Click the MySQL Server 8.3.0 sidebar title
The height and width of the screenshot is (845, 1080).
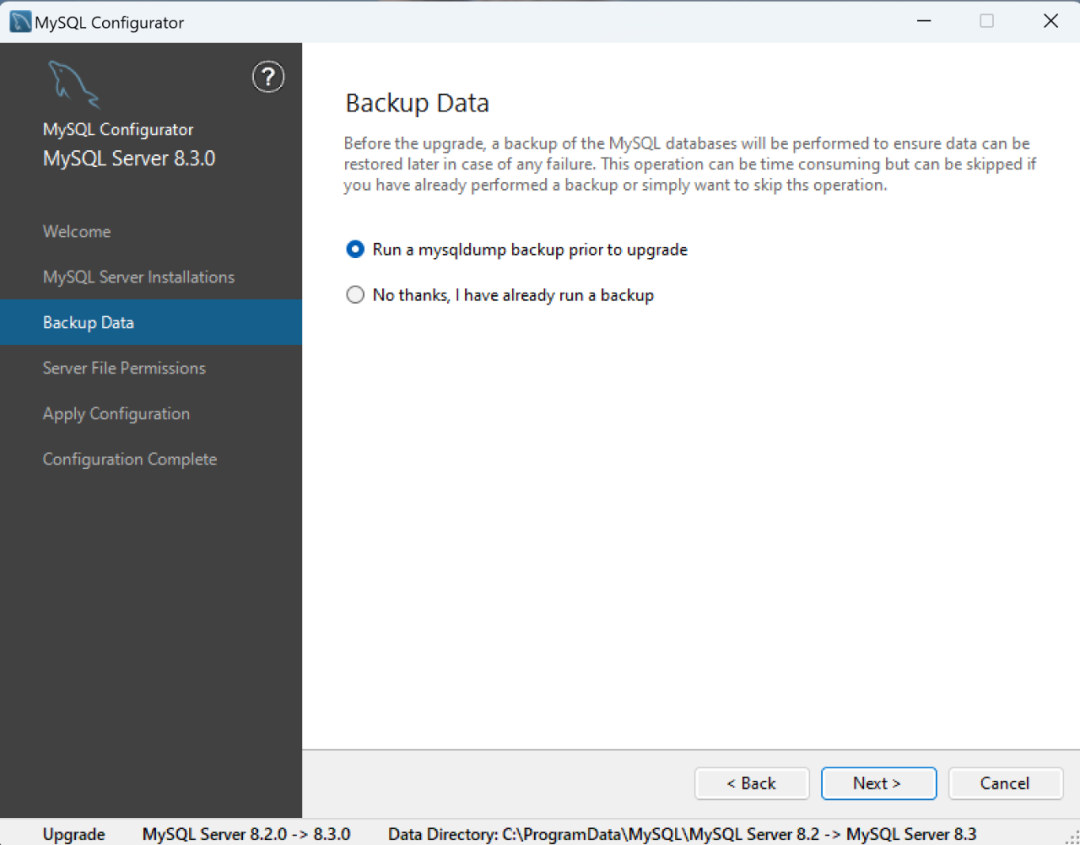point(129,158)
